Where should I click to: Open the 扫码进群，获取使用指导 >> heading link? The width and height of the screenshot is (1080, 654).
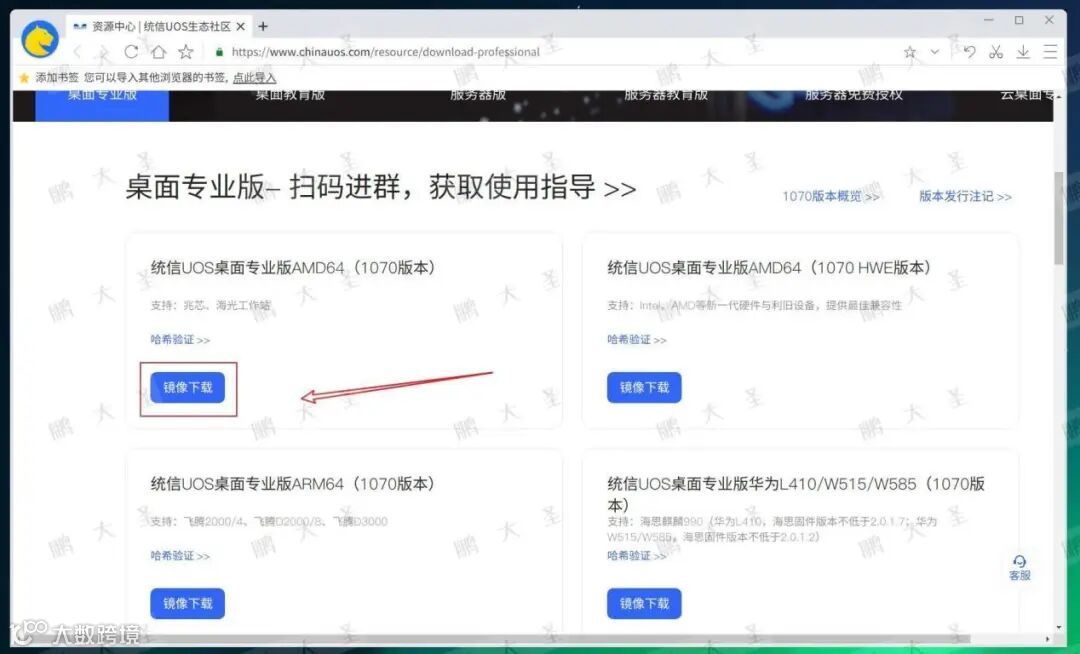[x=462, y=187]
